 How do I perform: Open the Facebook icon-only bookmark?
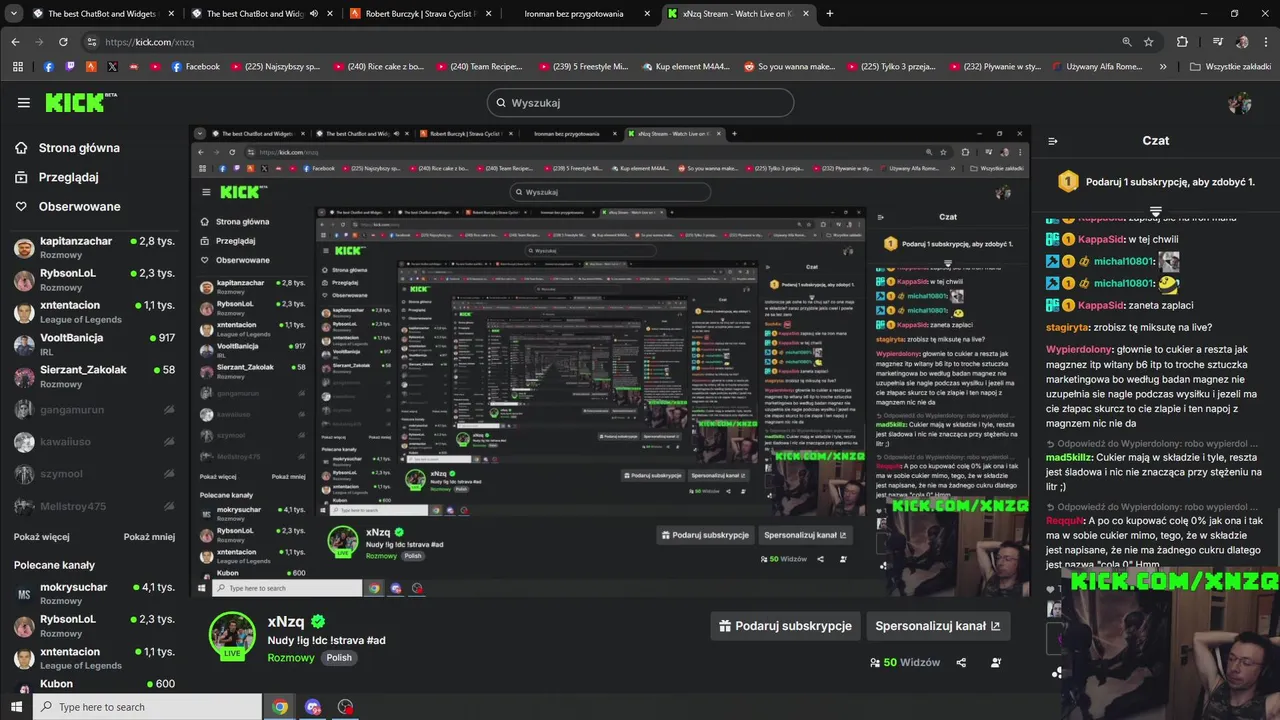pyautogui.click(x=49, y=67)
